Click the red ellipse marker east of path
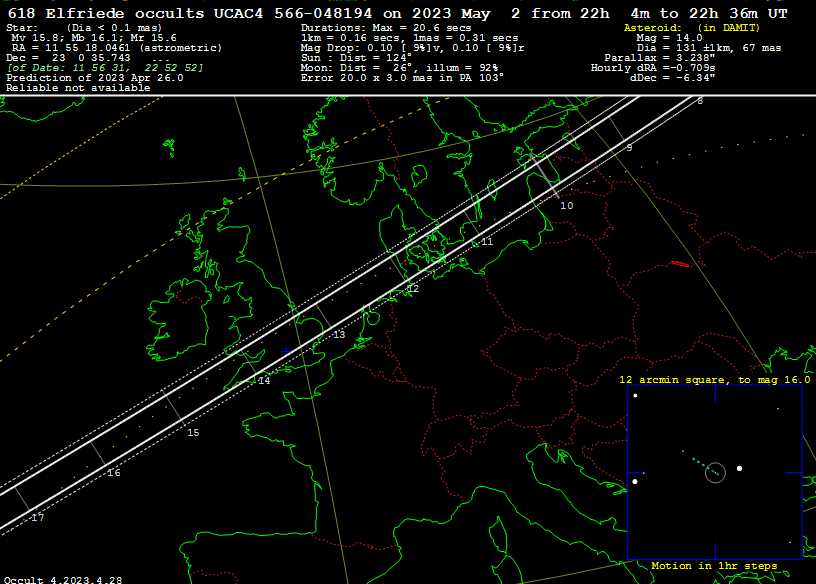Screen dimensions: 816x584 click(x=680, y=264)
